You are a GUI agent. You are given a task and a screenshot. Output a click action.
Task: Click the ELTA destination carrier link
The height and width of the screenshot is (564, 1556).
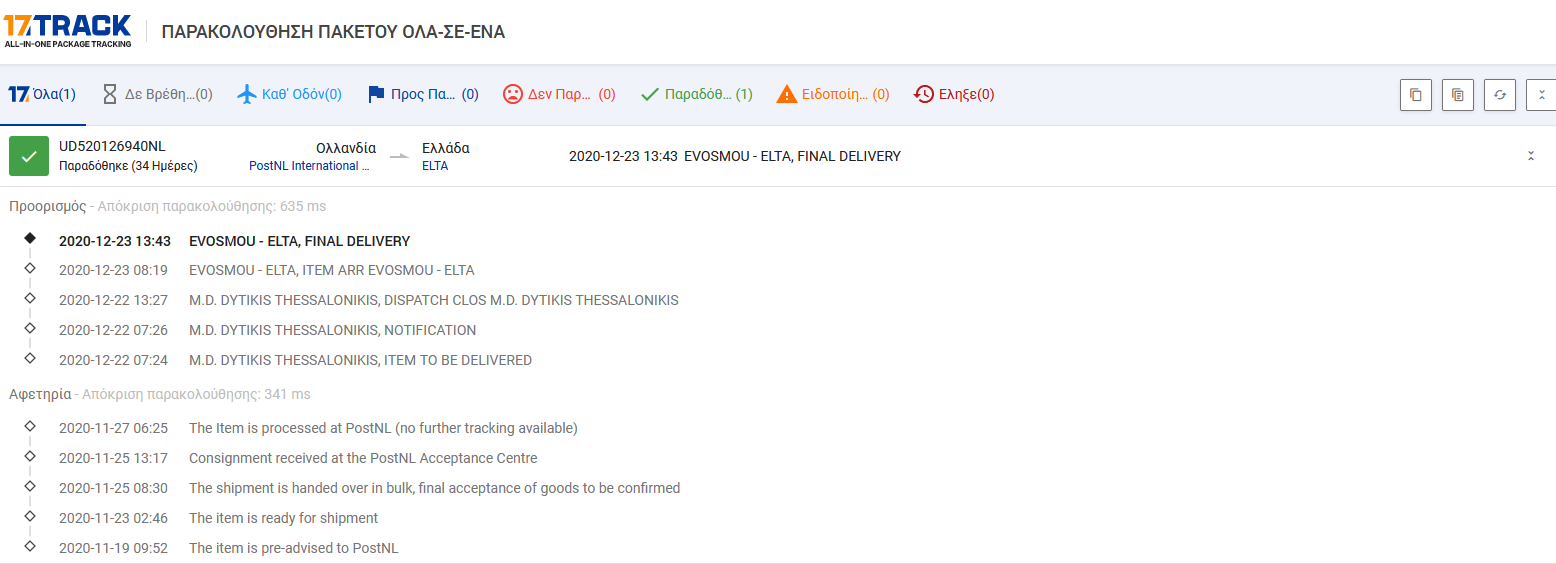pyautogui.click(x=435, y=166)
